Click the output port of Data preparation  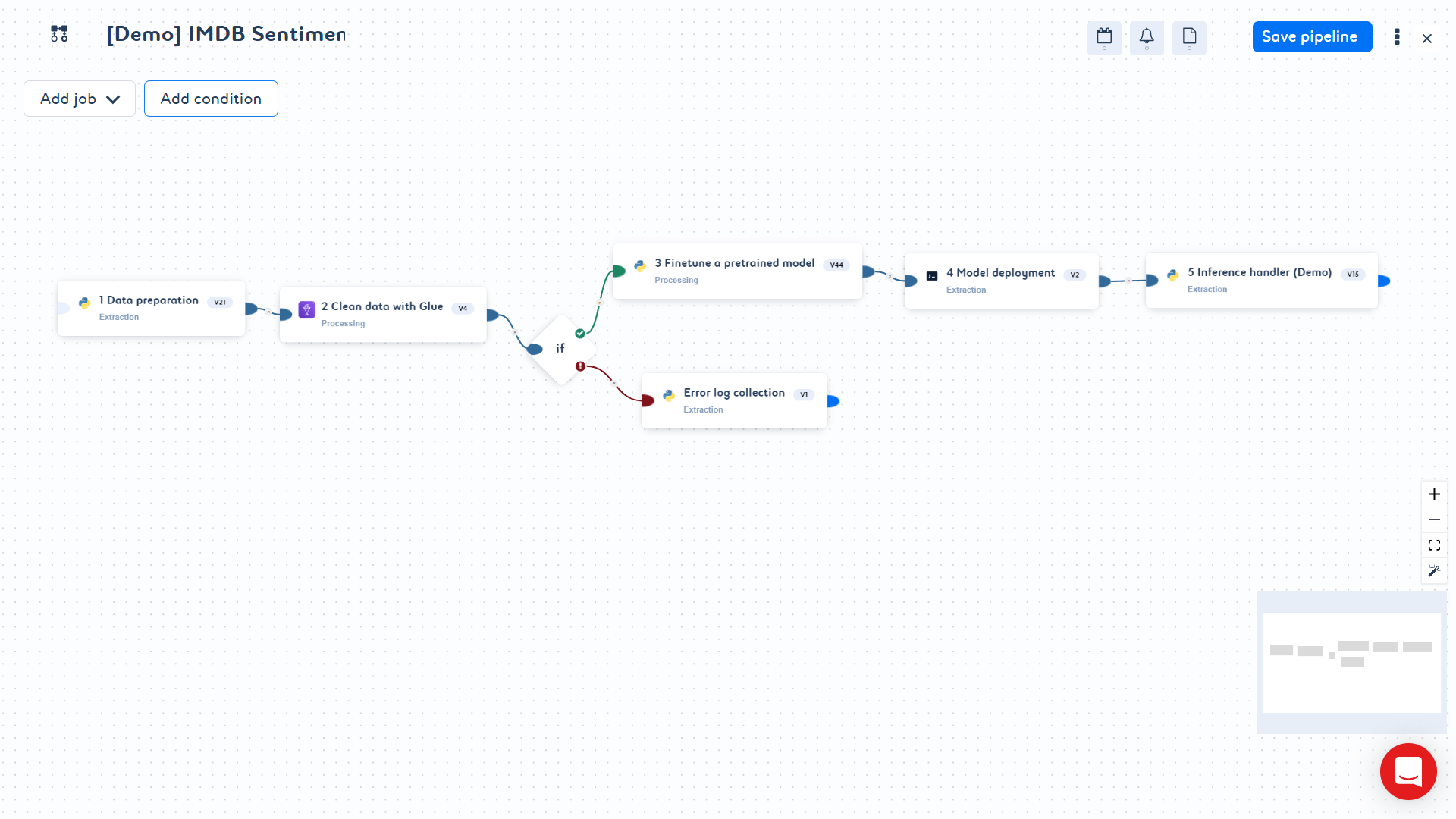pyautogui.click(x=251, y=309)
